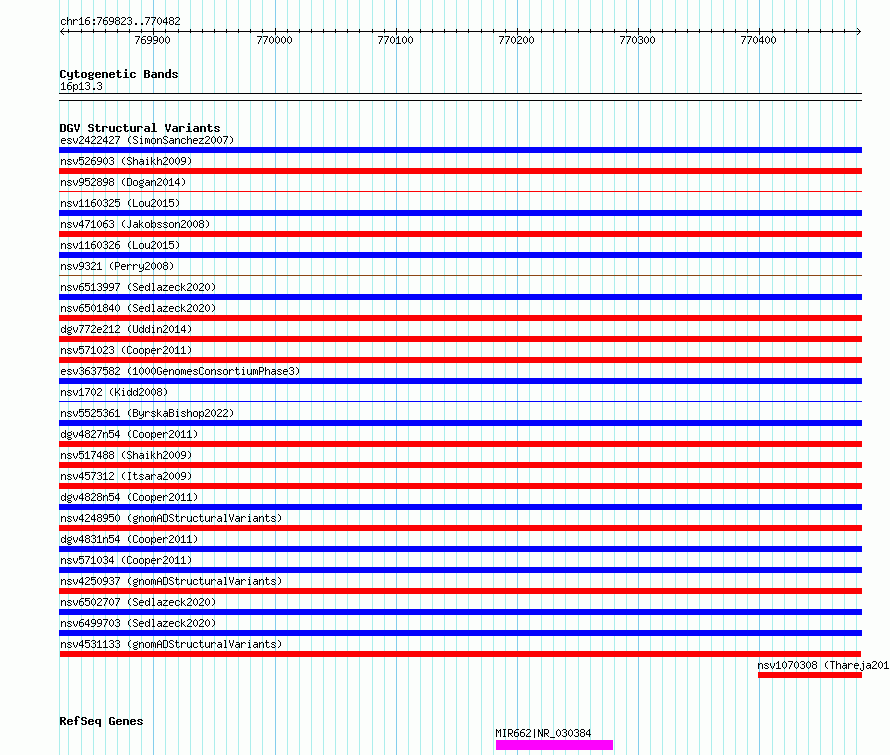The width and height of the screenshot is (890, 755).
Task: Click the red bar under nsv4531133
Action: click(x=460, y=654)
